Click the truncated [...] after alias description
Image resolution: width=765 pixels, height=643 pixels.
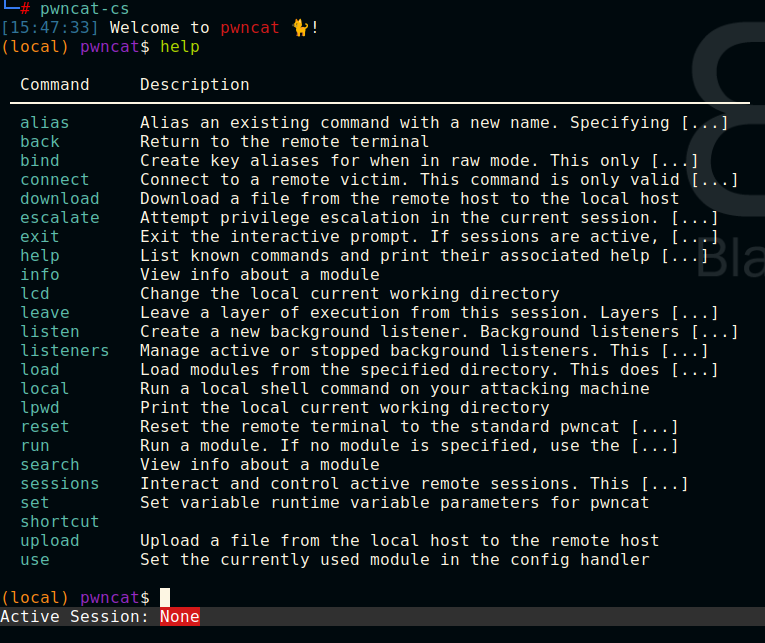coord(705,122)
